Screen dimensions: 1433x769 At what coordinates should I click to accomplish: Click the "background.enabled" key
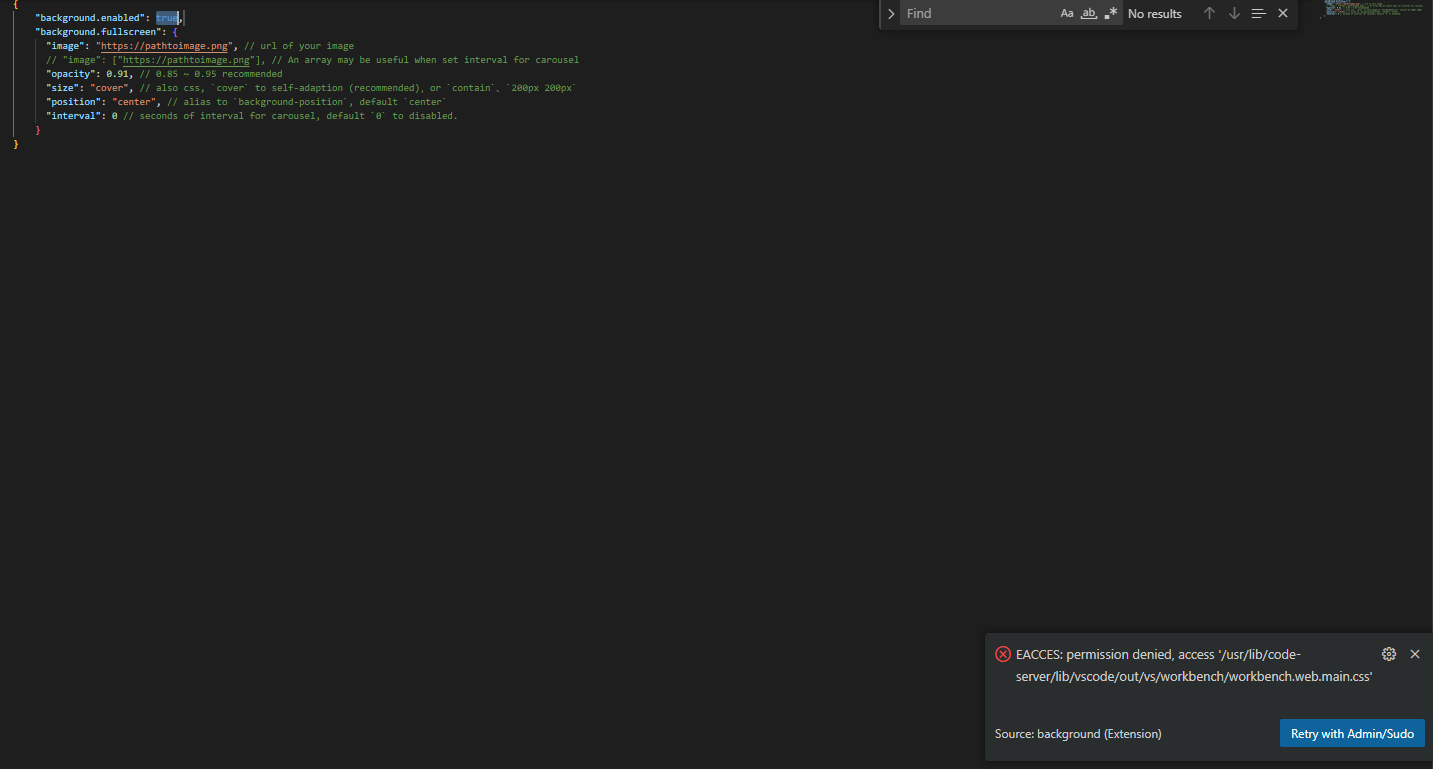click(x=89, y=18)
